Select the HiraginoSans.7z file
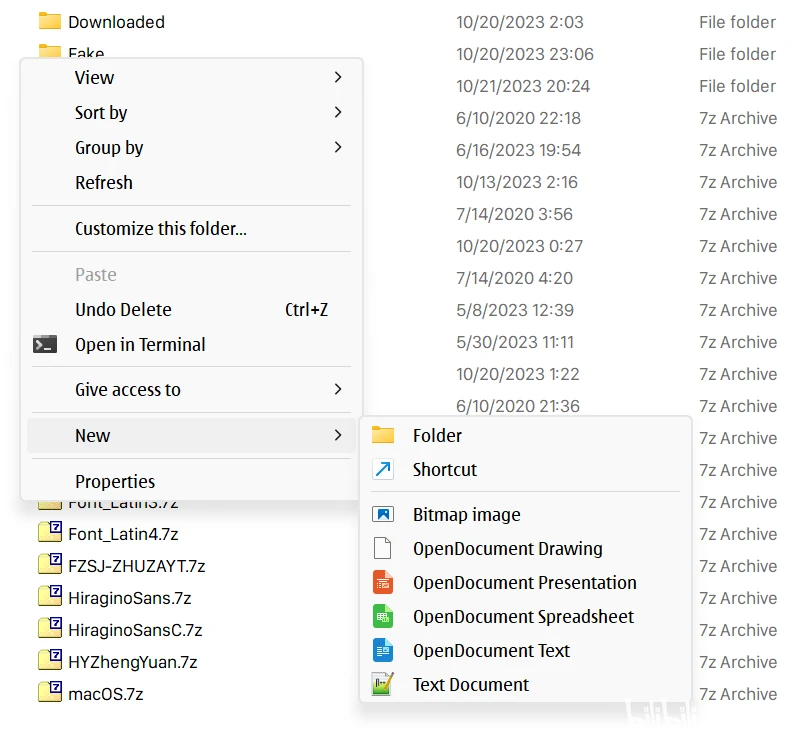 [x=129, y=598]
